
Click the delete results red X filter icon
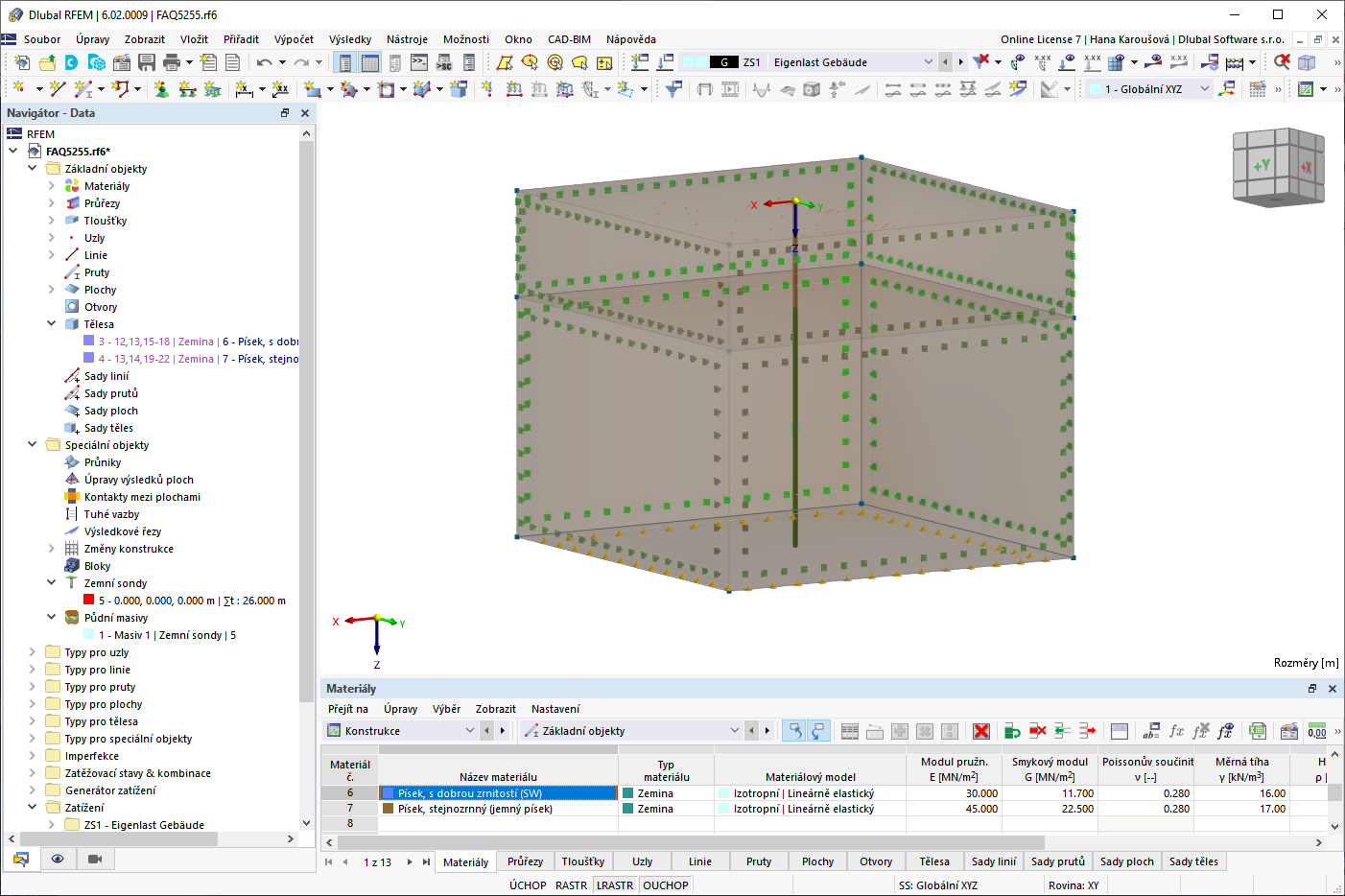(980, 62)
